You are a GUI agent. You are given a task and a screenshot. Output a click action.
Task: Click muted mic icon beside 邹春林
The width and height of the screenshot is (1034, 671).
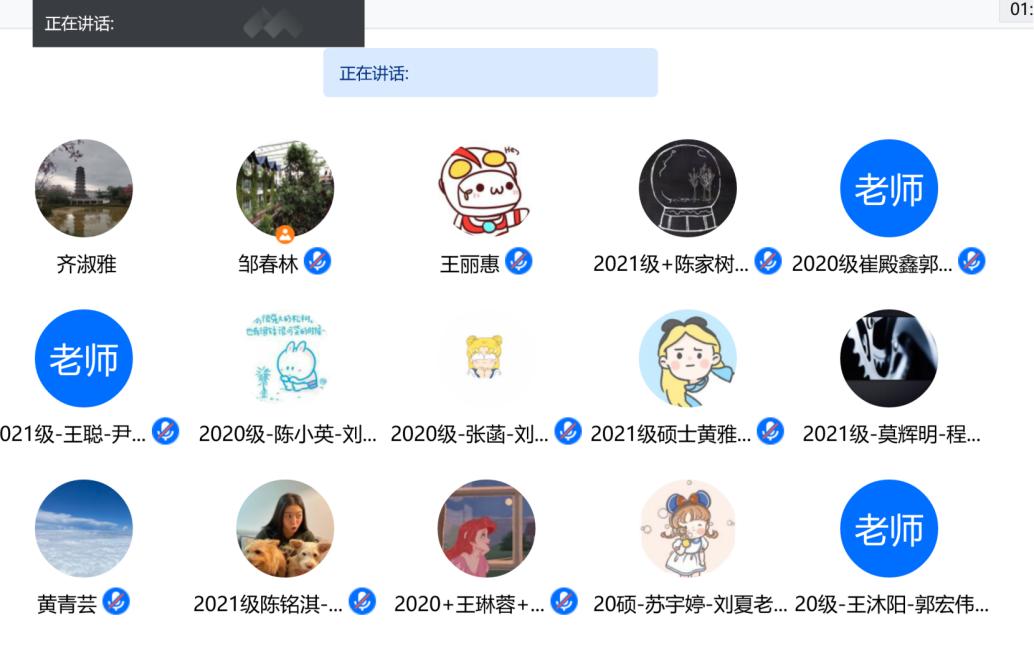point(317,262)
